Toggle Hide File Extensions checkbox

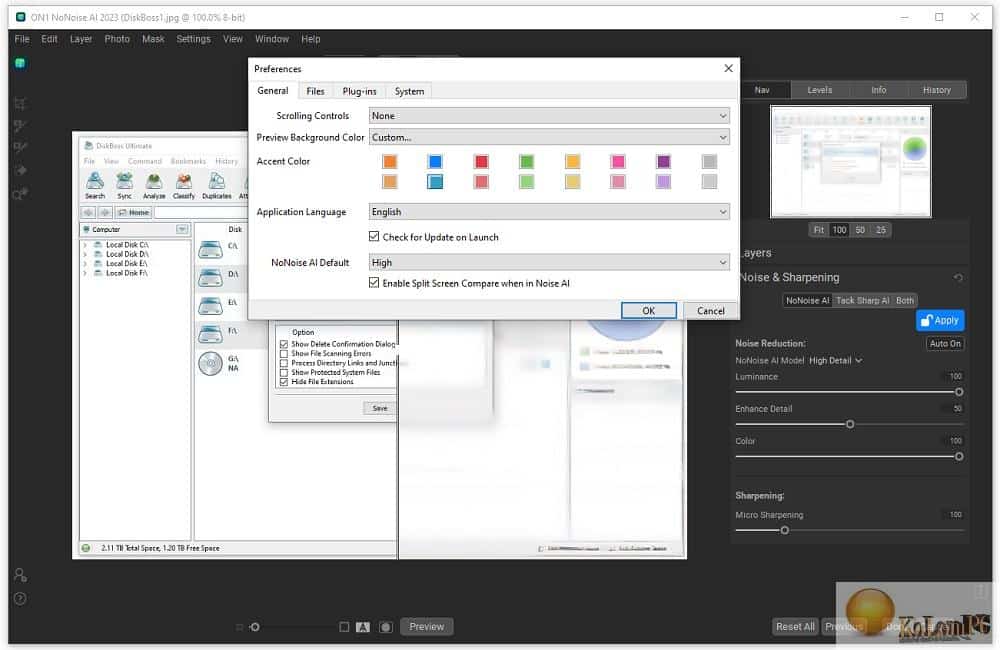point(284,382)
